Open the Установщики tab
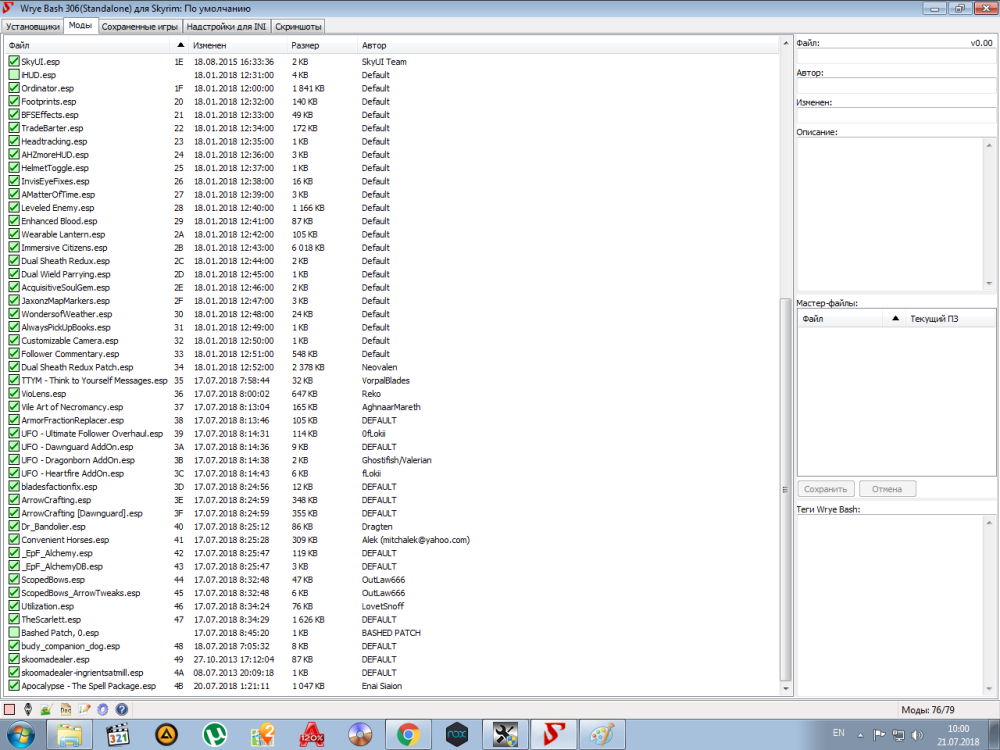Viewport: 1000px width, 750px height. point(33,26)
